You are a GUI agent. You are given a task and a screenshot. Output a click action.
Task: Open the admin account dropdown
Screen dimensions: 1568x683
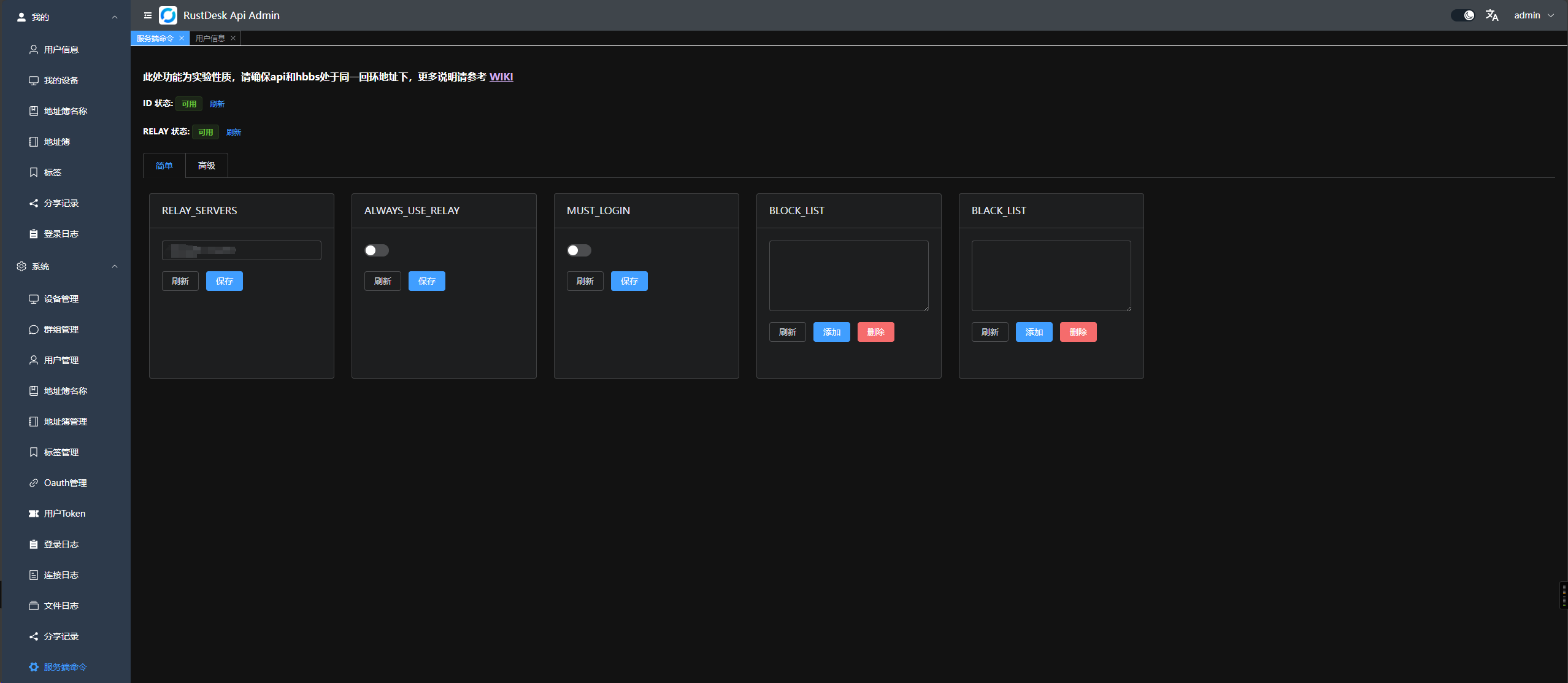1534,15
